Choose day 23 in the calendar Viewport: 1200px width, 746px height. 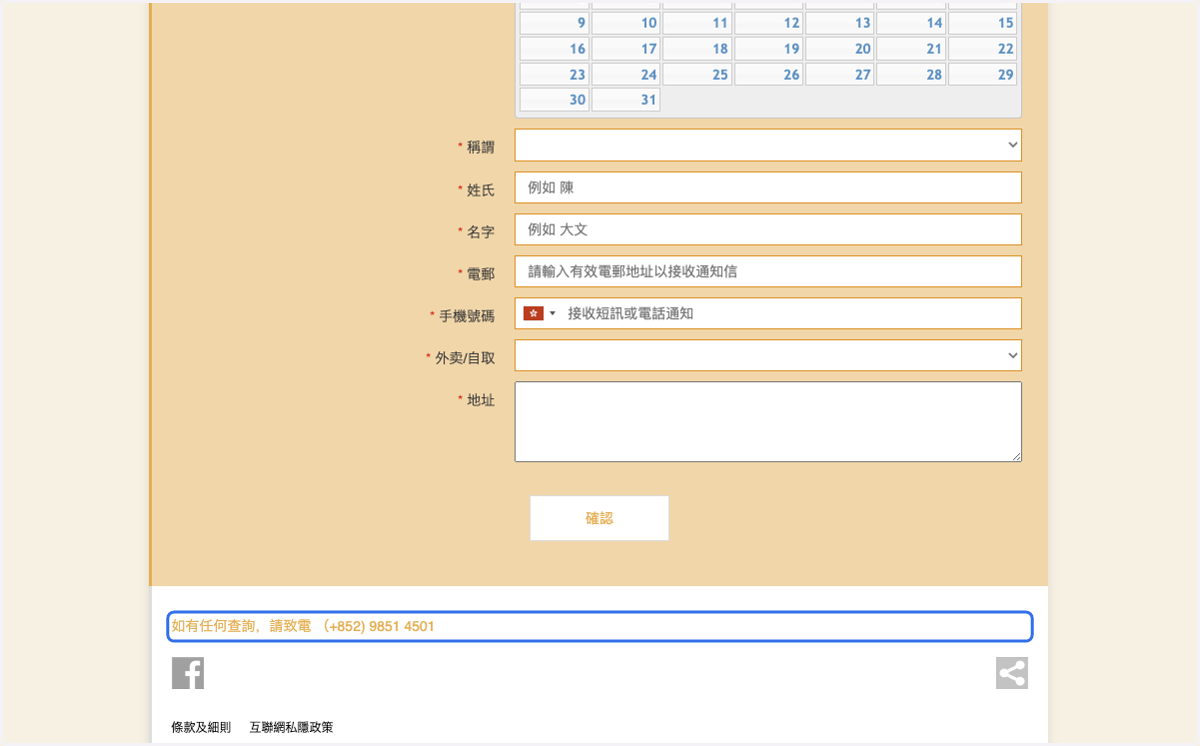554,75
